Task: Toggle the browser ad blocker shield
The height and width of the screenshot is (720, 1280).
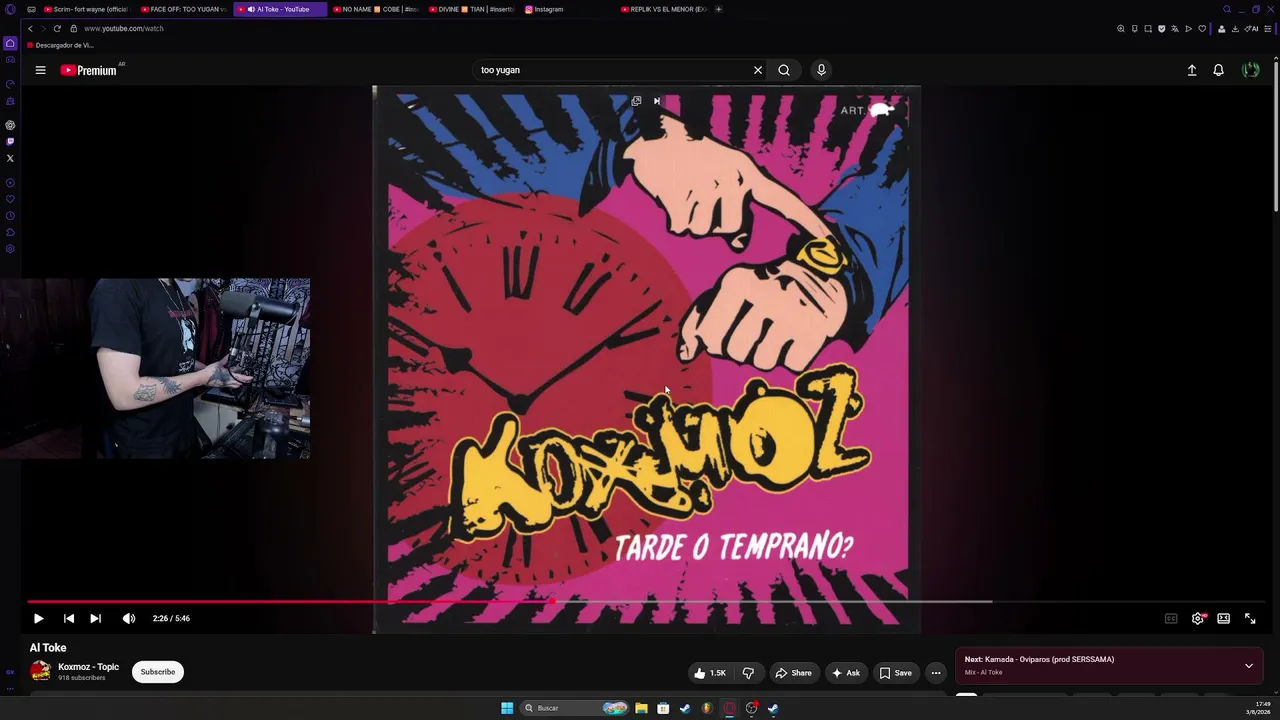Action: (1161, 28)
